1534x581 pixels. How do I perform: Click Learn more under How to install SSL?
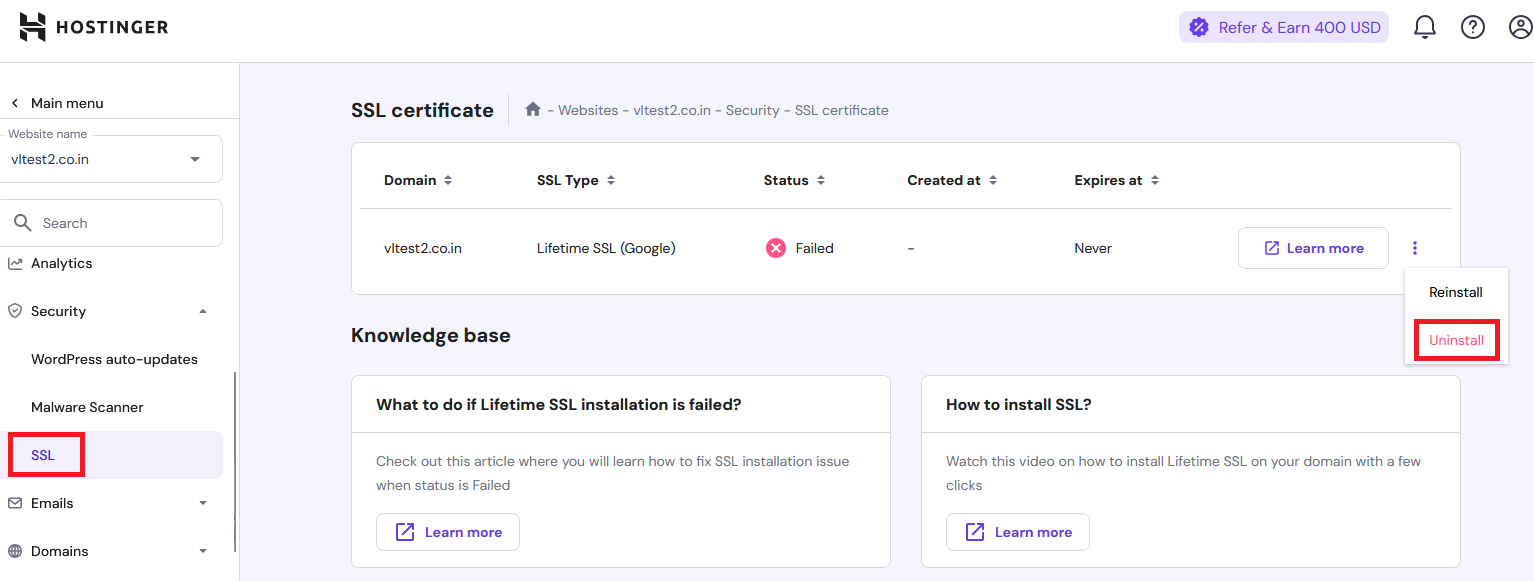1017,532
